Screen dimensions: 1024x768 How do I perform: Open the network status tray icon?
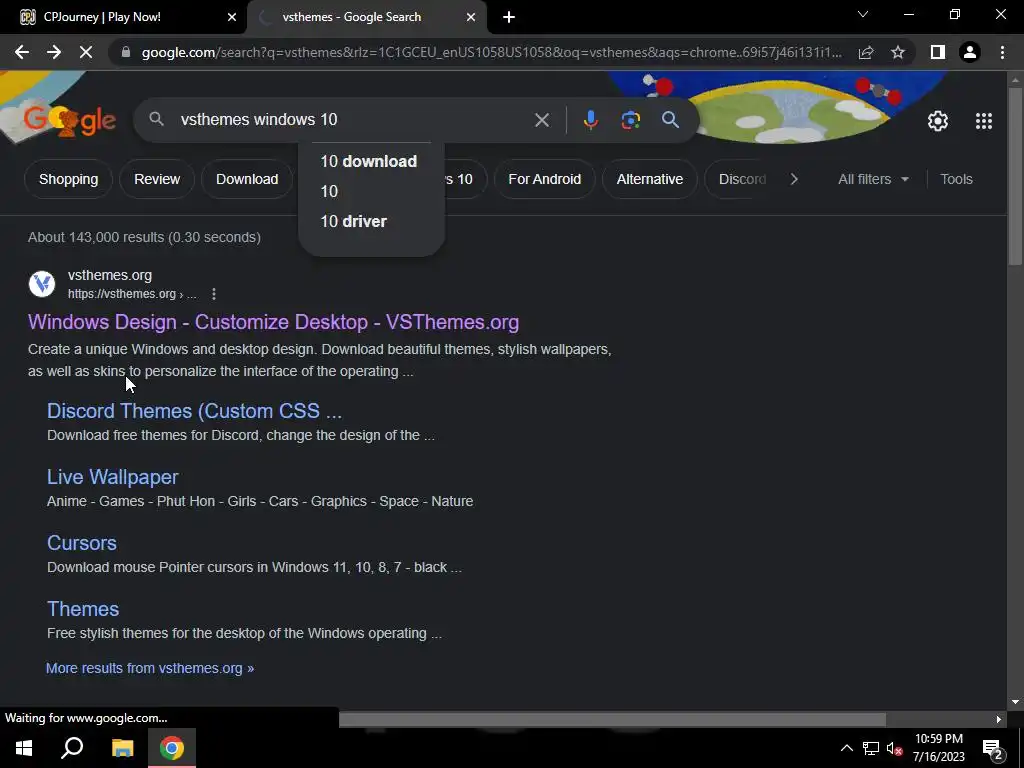(x=871, y=748)
